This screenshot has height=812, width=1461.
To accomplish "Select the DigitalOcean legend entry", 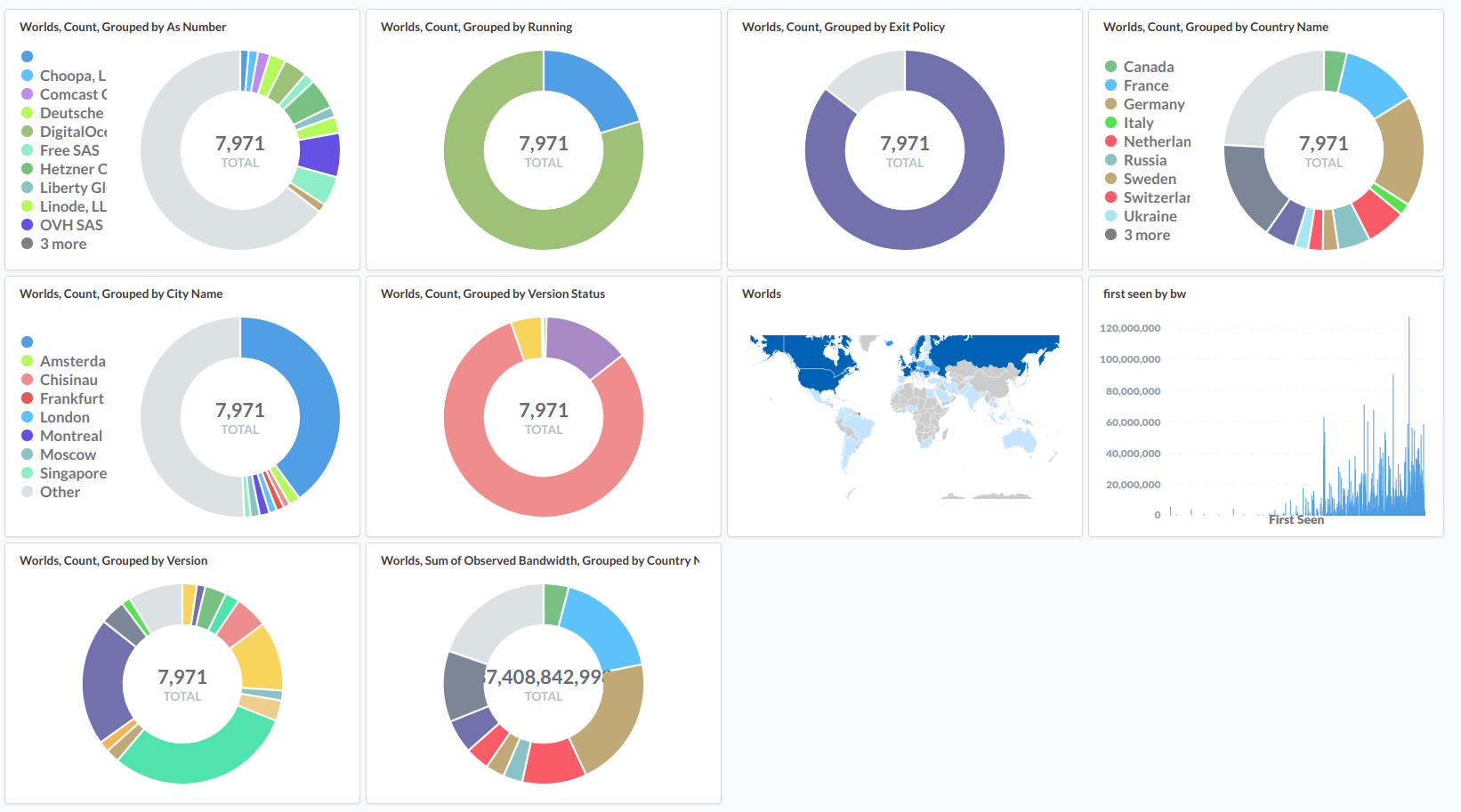I will click(64, 132).
